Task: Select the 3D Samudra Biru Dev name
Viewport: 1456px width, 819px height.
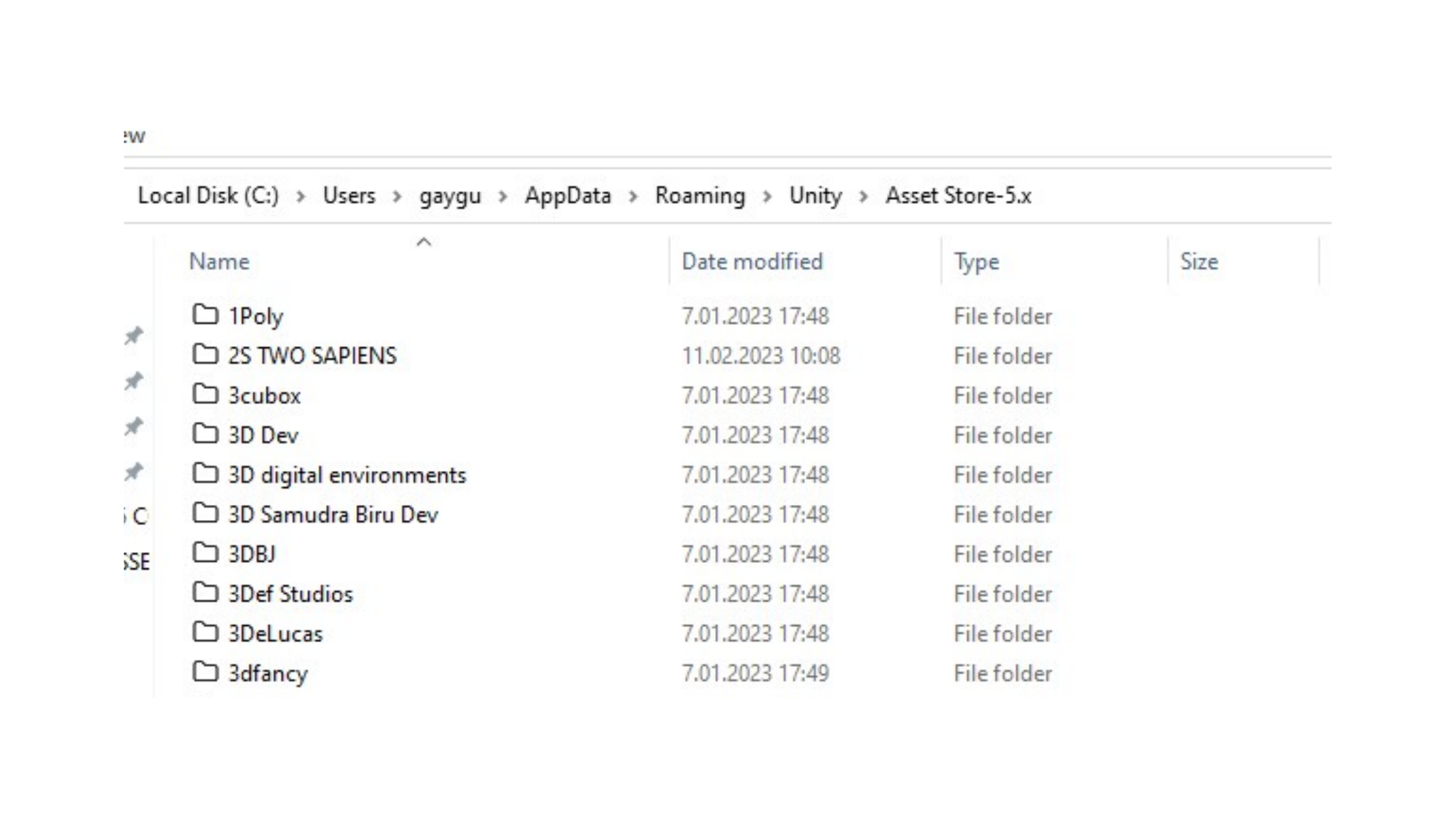Action: (333, 515)
